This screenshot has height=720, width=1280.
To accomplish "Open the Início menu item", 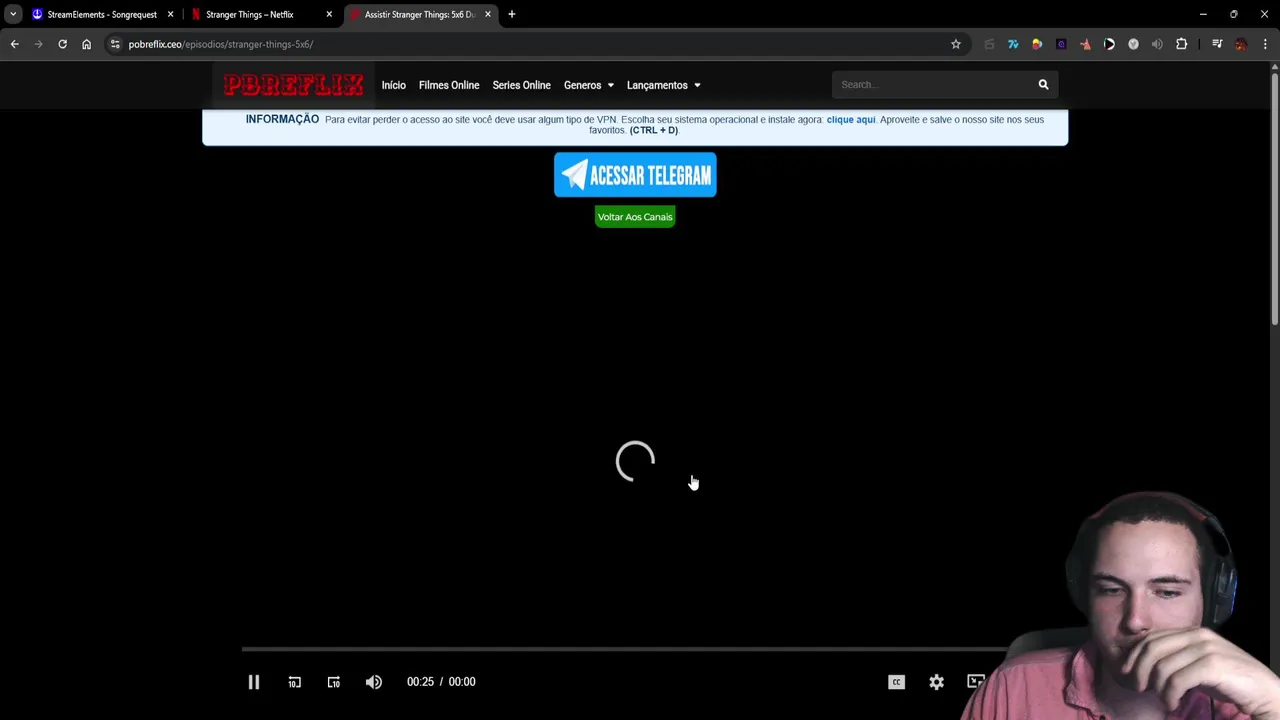I will (393, 85).
